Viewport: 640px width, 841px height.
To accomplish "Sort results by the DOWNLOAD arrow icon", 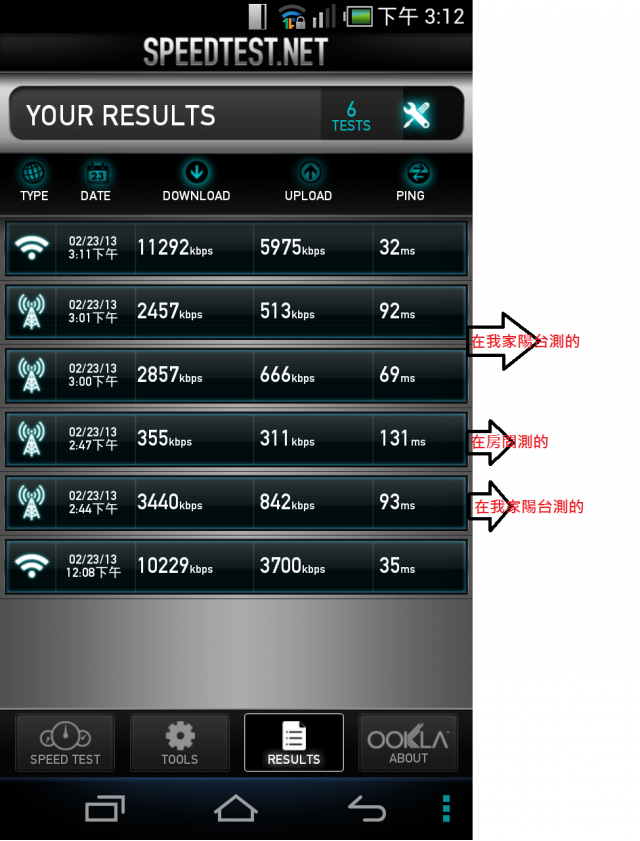I will click(196, 173).
